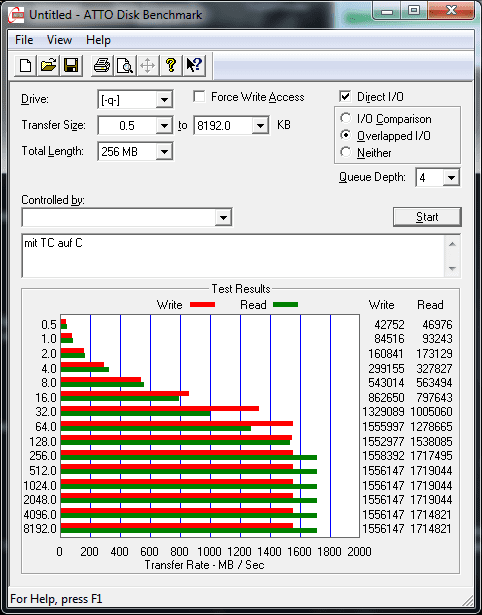Click the yellow question mark About icon
Viewport: 482px width, 615px height.
(171, 66)
